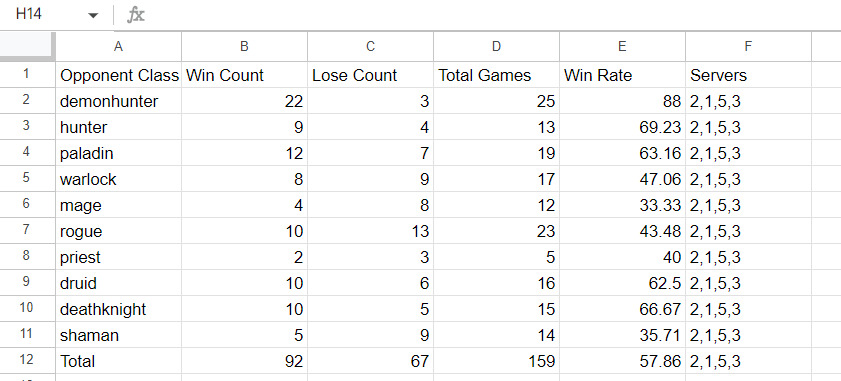Select Total games cell showing 159

(x=496, y=361)
